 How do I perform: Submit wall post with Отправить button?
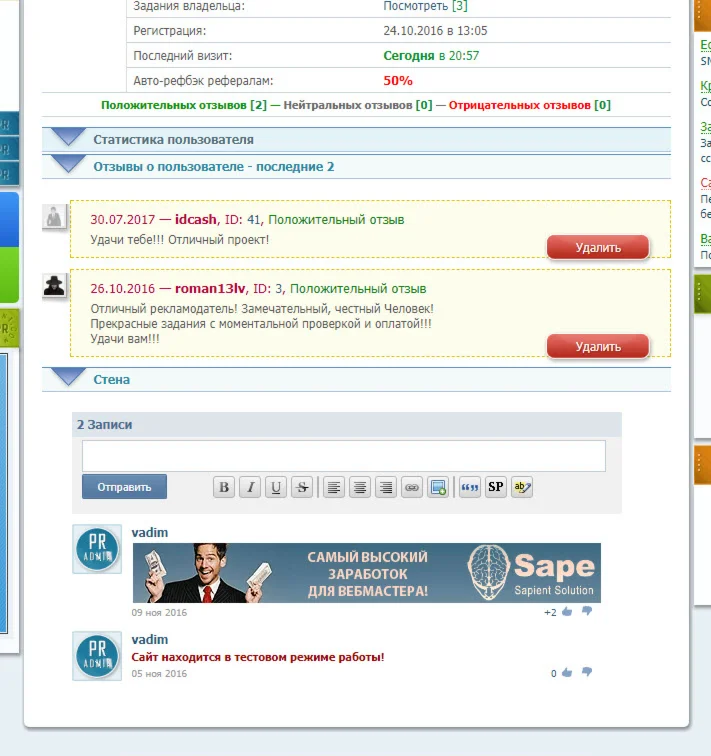point(124,487)
